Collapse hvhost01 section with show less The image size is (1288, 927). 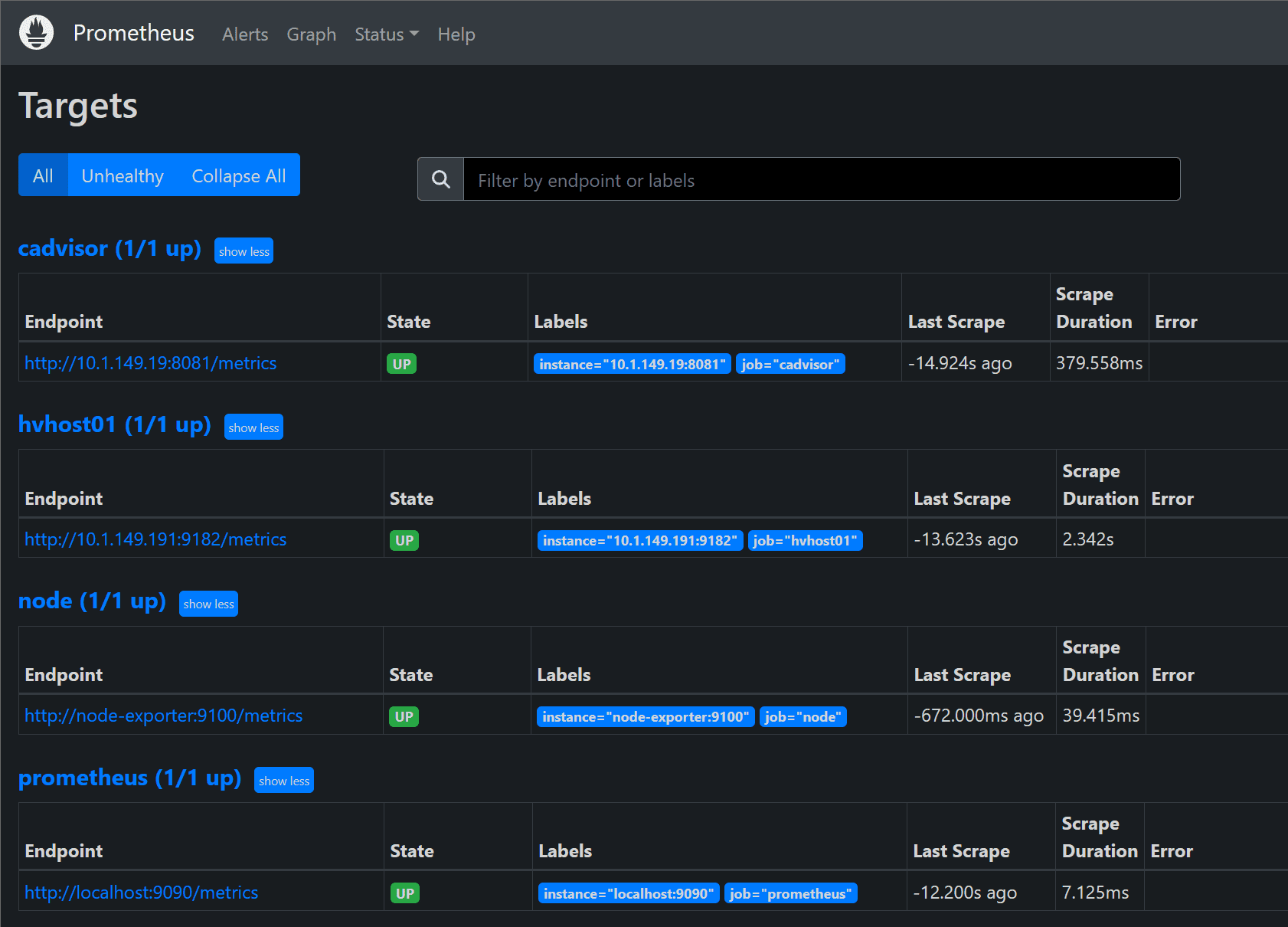click(x=253, y=427)
